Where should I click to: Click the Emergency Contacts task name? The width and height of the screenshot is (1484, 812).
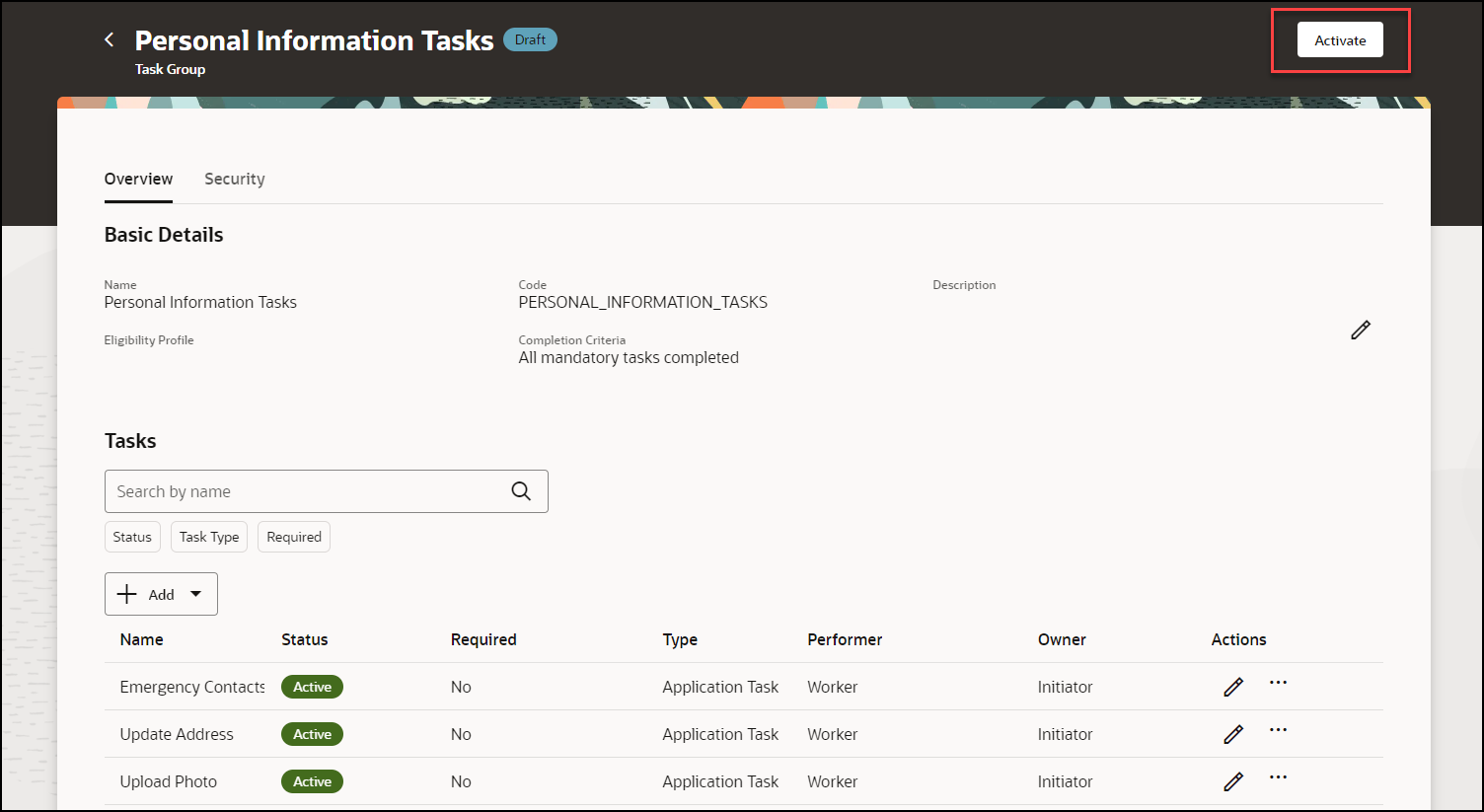click(x=192, y=687)
